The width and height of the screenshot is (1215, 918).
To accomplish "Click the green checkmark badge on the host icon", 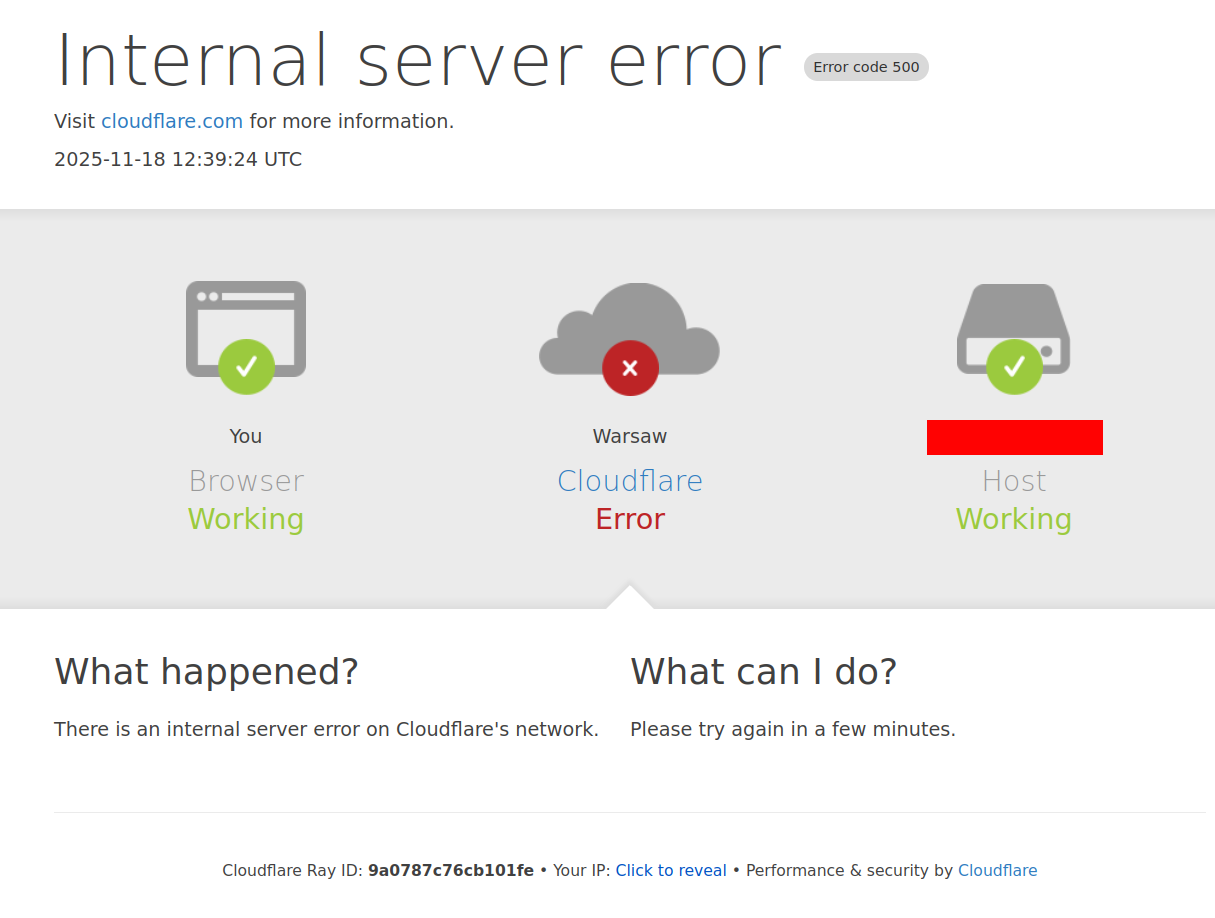I will tap(1014, 367).
